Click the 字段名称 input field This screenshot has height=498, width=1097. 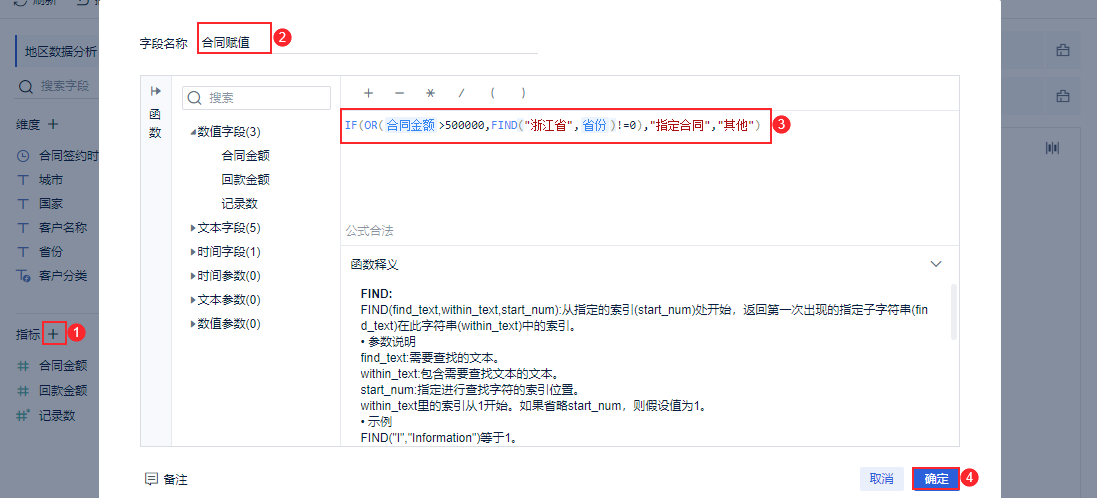point(368,42)
